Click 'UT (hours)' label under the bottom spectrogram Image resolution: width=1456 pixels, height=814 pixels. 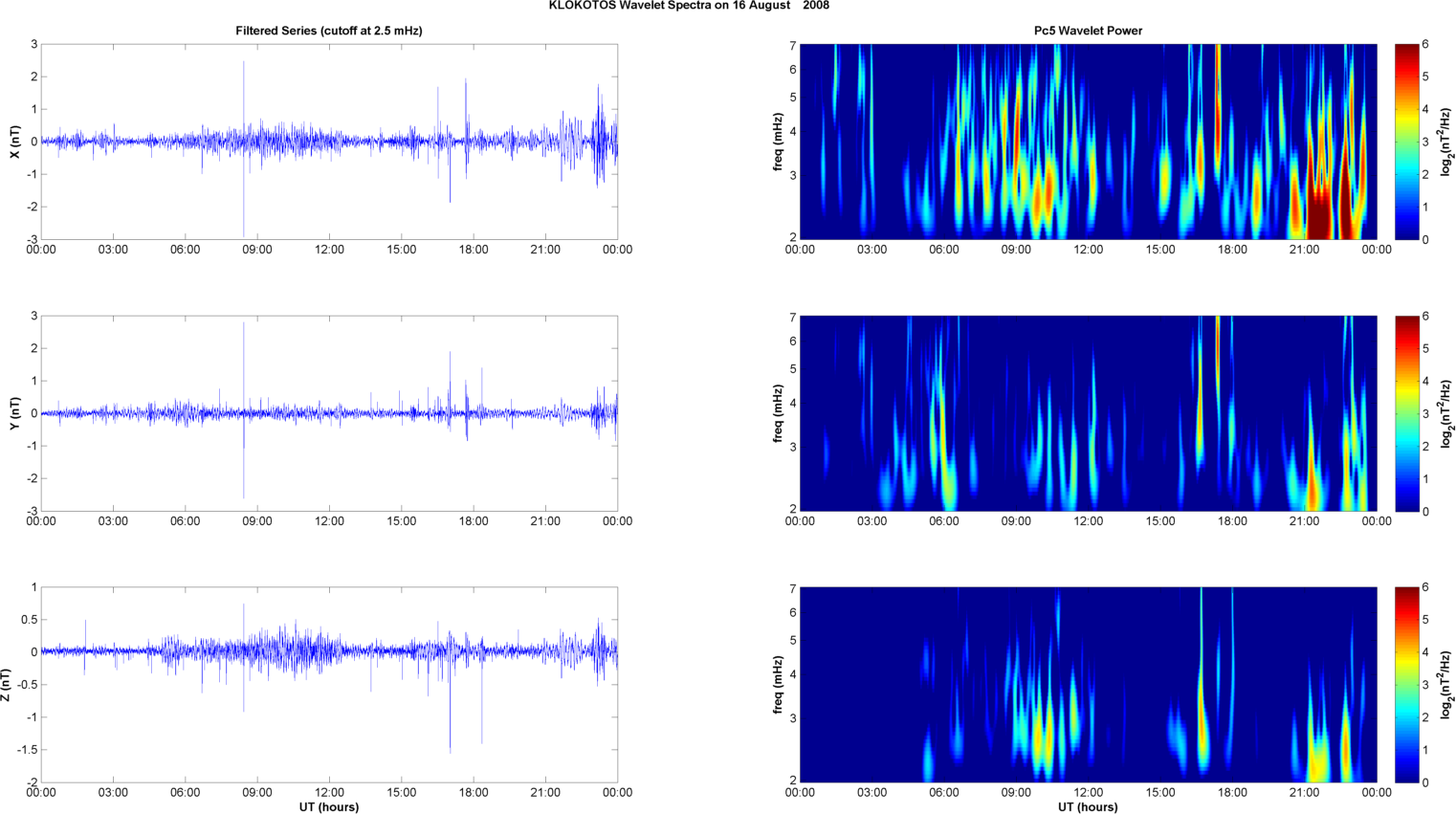click(1088, 807)
